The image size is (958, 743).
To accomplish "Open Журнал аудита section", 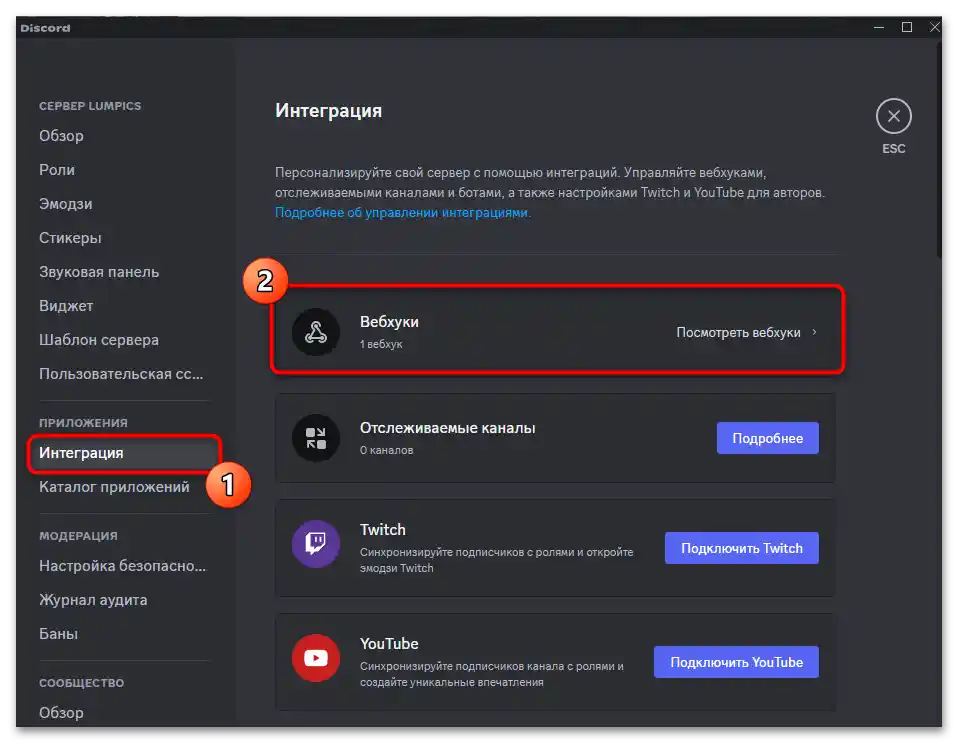I will 93,600.
